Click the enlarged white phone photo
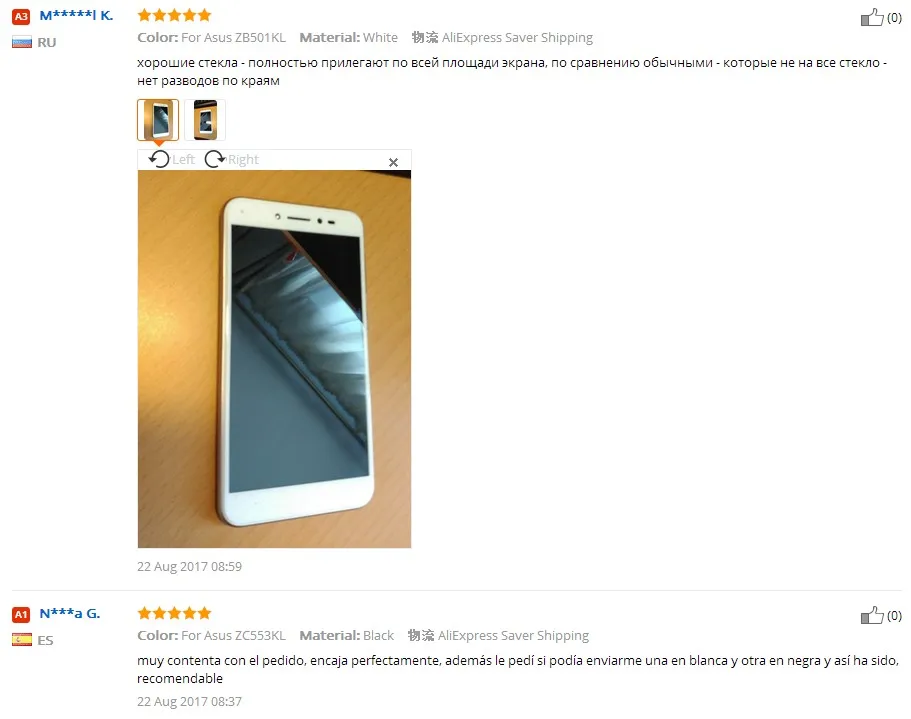 pos(274,359)
